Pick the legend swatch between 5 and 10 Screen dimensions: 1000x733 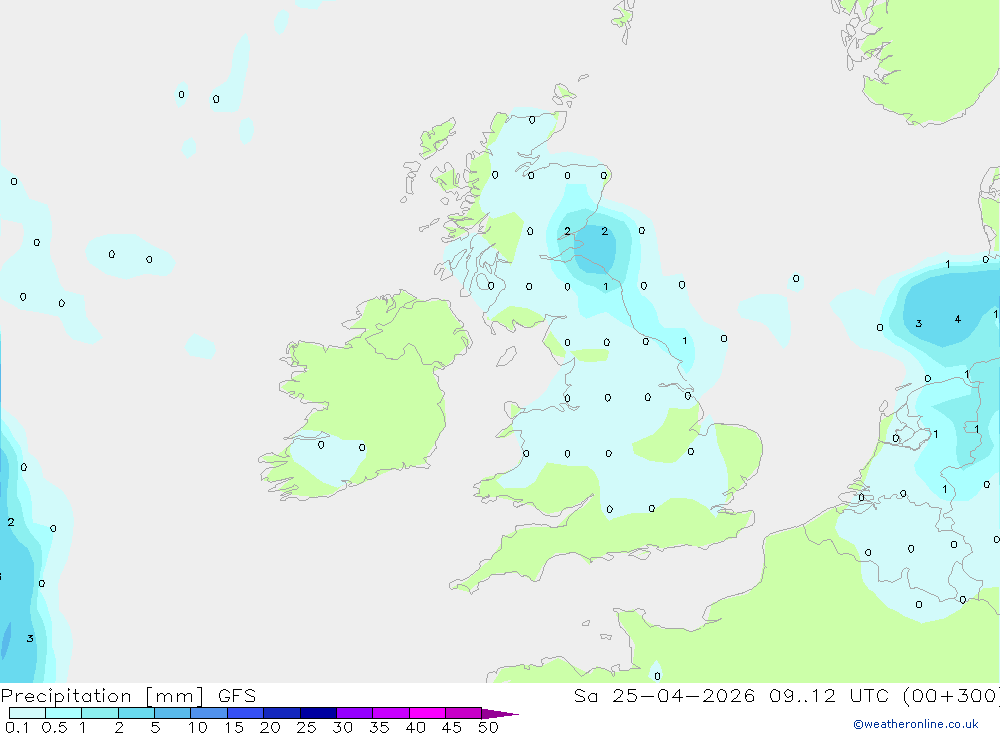click(x=173, y=713)
